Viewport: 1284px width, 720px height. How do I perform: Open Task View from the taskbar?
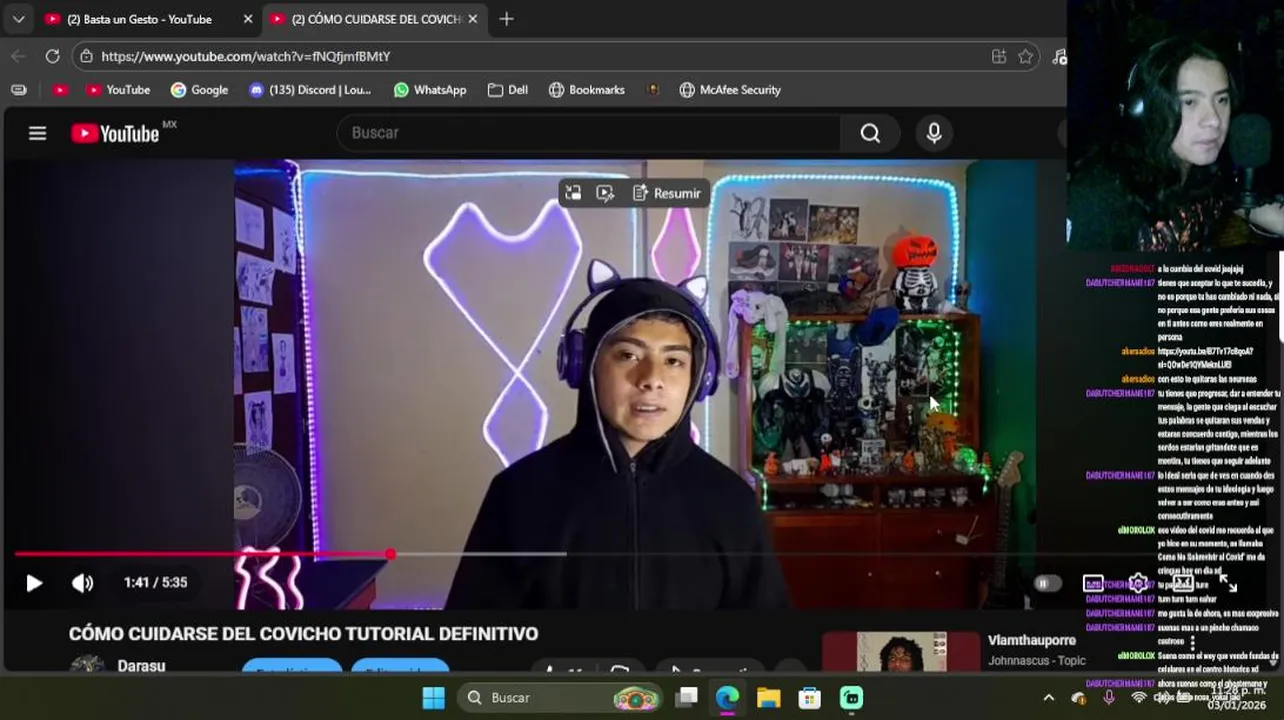pos(686,698)
